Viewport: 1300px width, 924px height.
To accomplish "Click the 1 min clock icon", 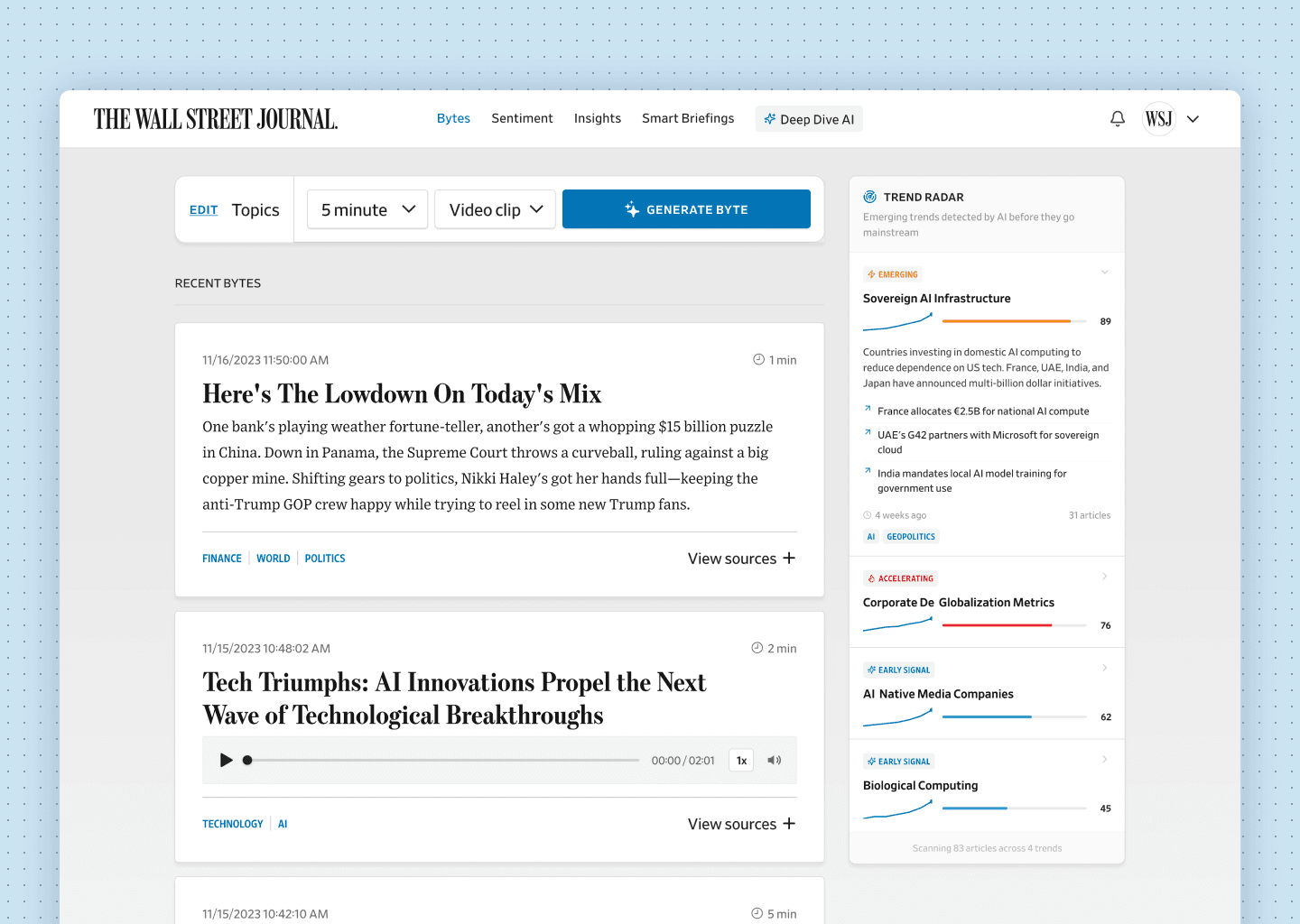I will pyautogui.click(x=758, y=359).
